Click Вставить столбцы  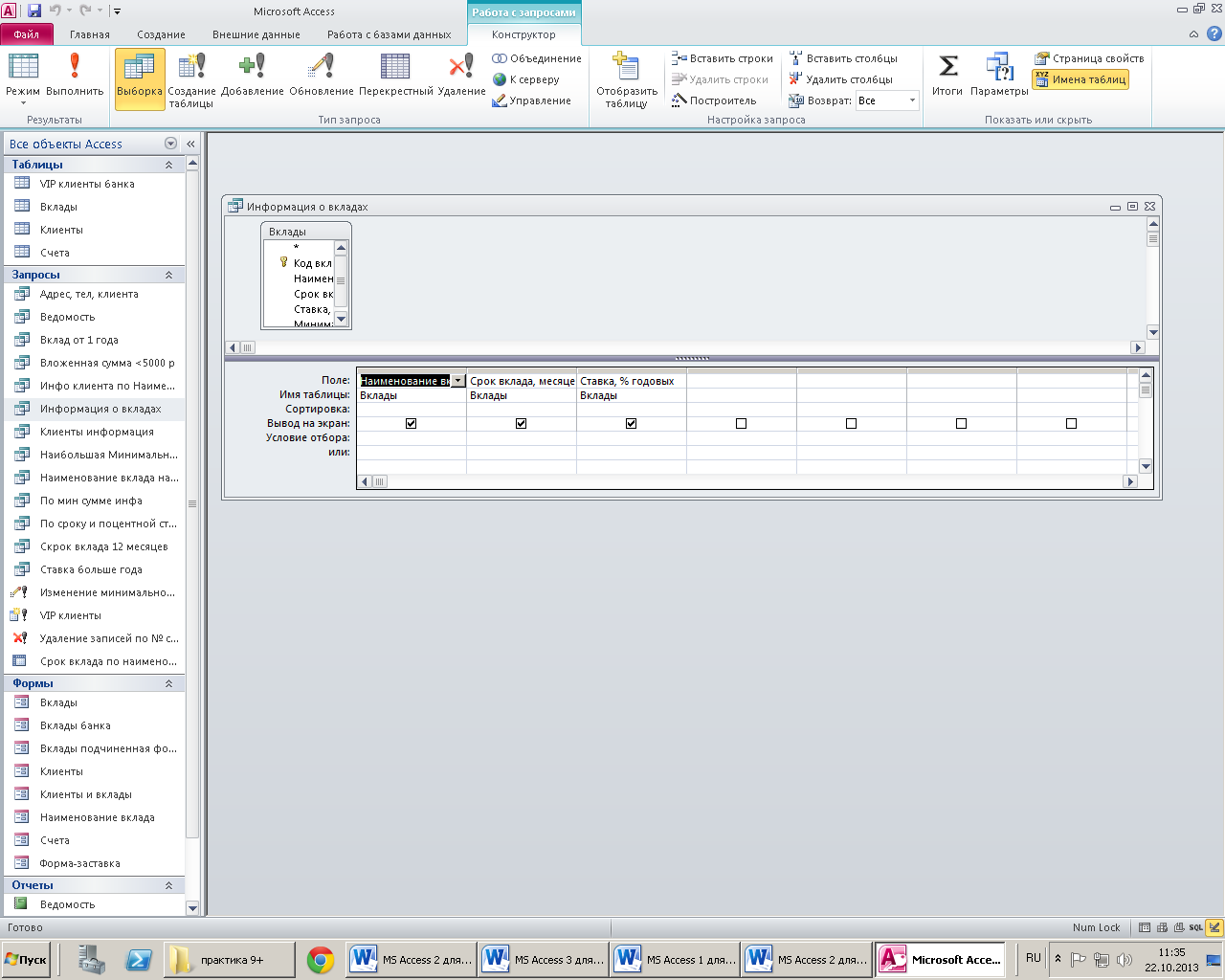point(844,58)
